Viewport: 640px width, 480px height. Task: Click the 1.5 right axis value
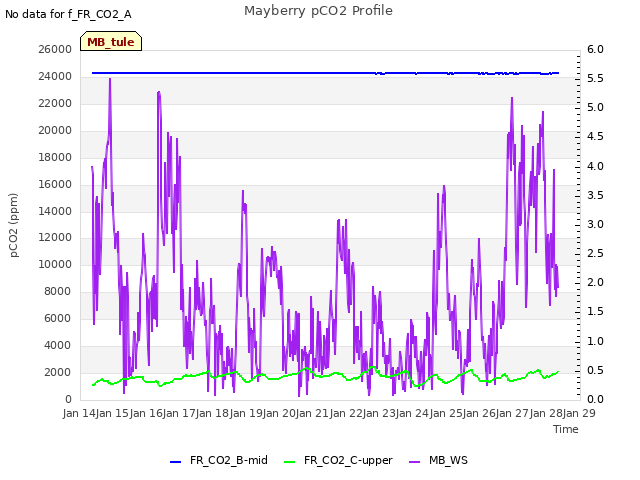[596, 311]
